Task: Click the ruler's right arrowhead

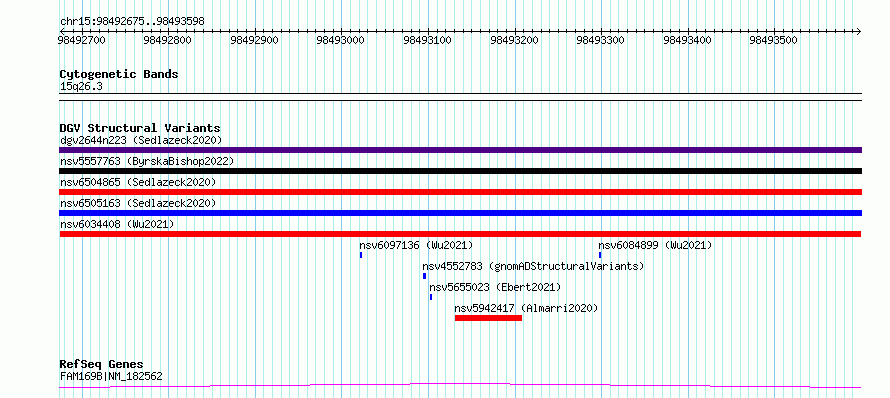Action: [858, 31]
